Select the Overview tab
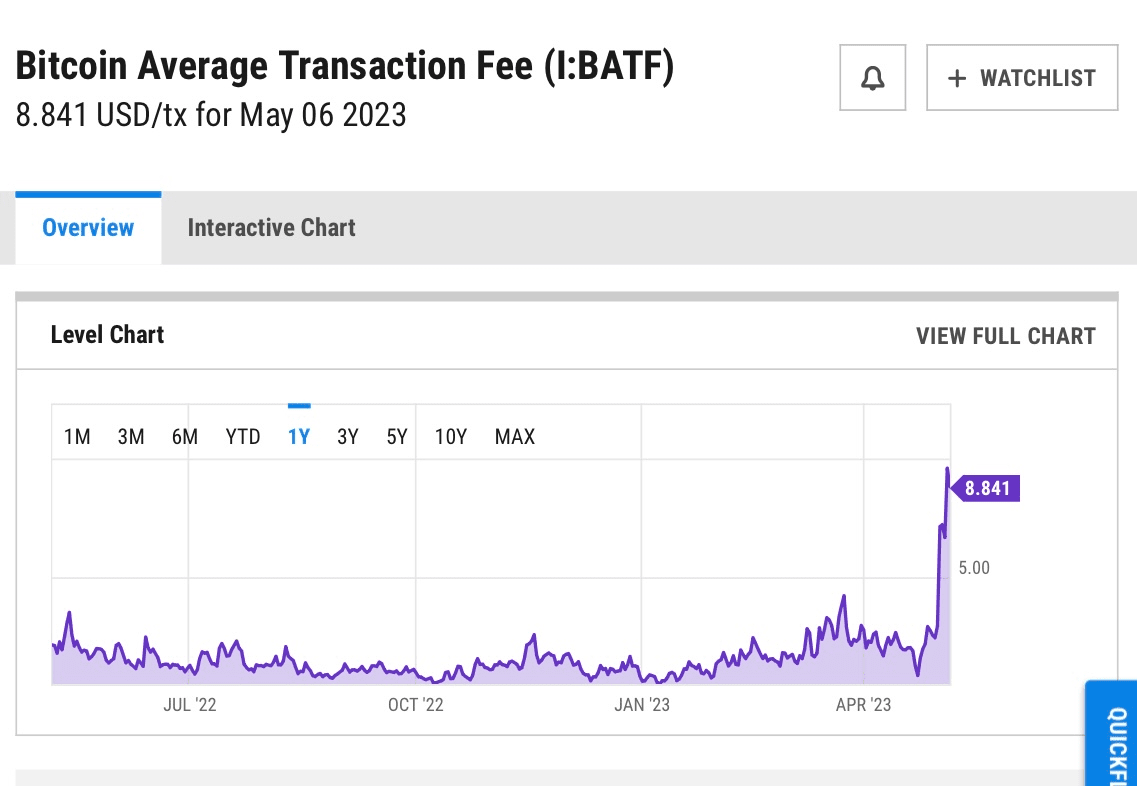This screenshot has height=786, width=1137. [x=88, y=227]
